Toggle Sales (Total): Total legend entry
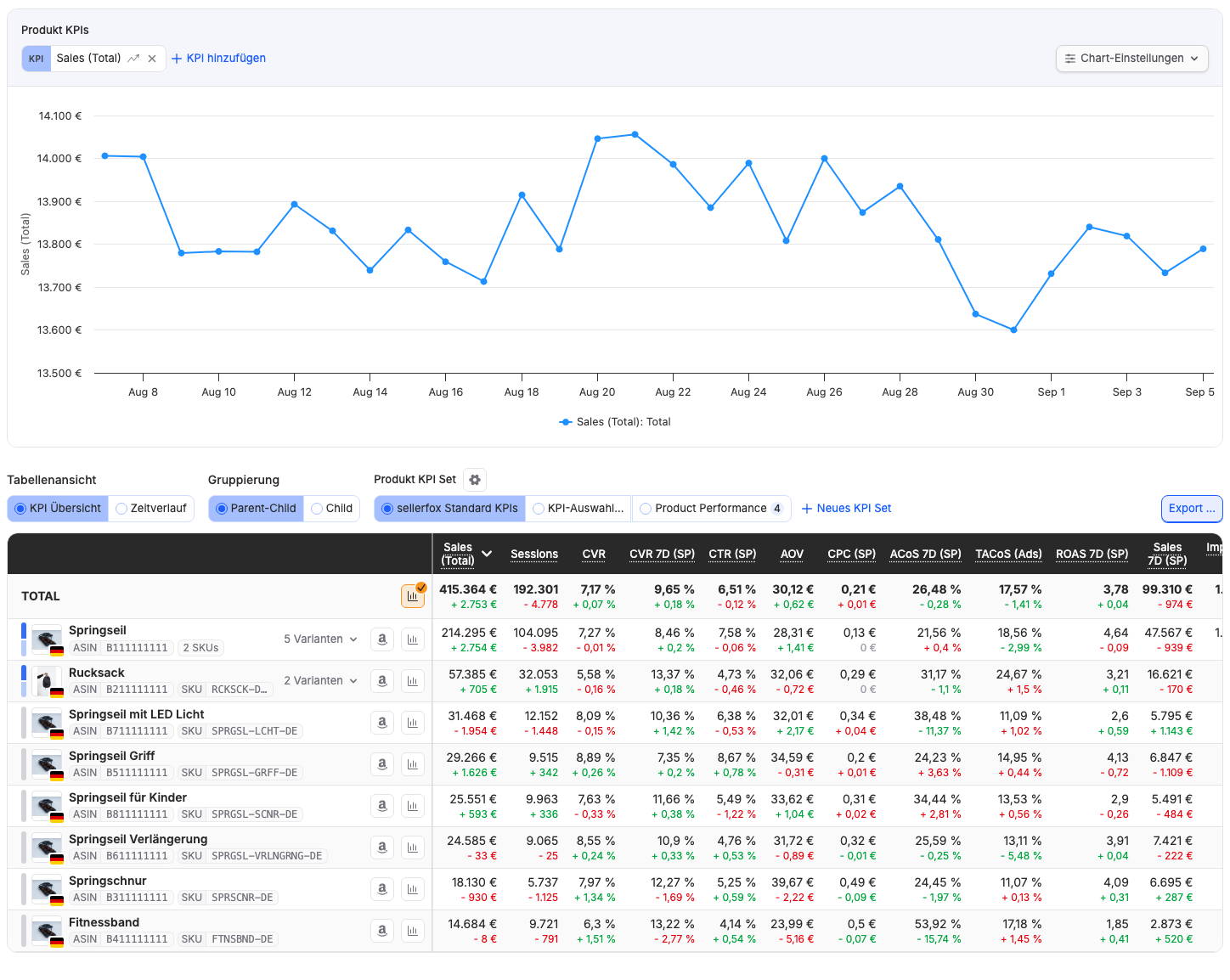This screenshot has width=1230, height=980. click(x=615, y=422)
